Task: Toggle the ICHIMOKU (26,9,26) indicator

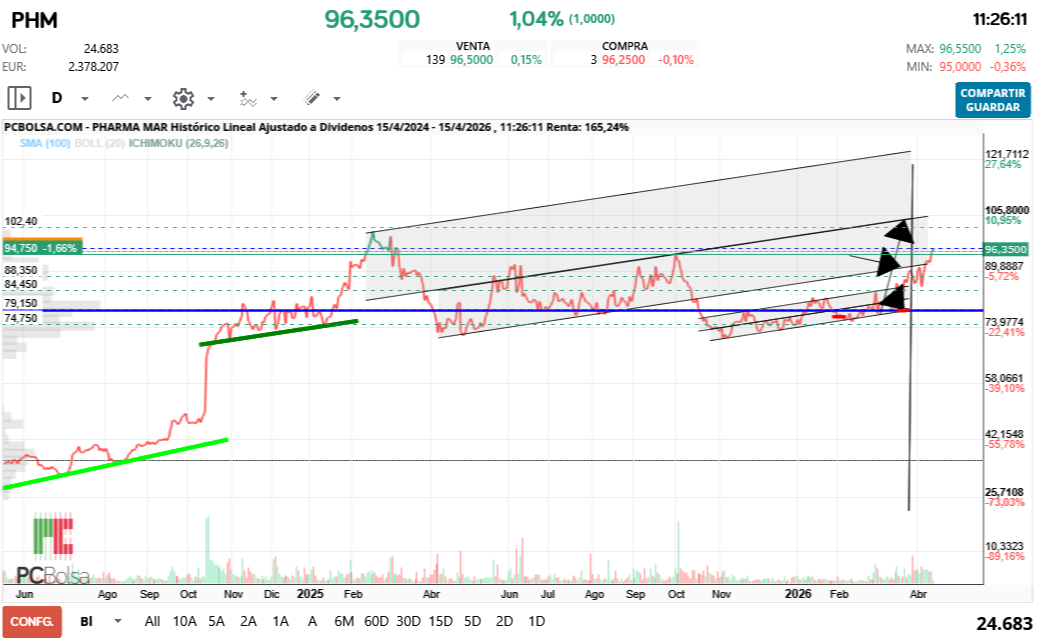Action: [x=172, y=143]
